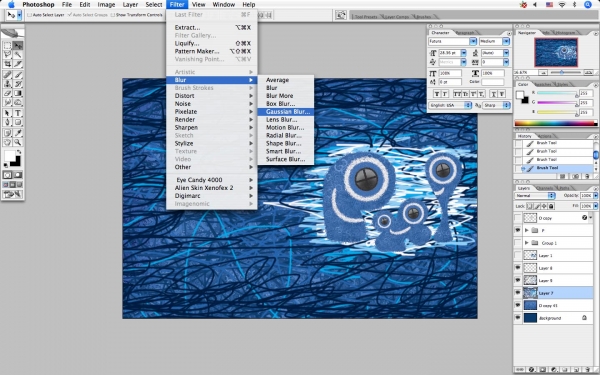The width and height of the screenshot is (600, 375).
Task: Open the Futura font family dropdown
Action: pyautogui.click(x=453, y=41)
